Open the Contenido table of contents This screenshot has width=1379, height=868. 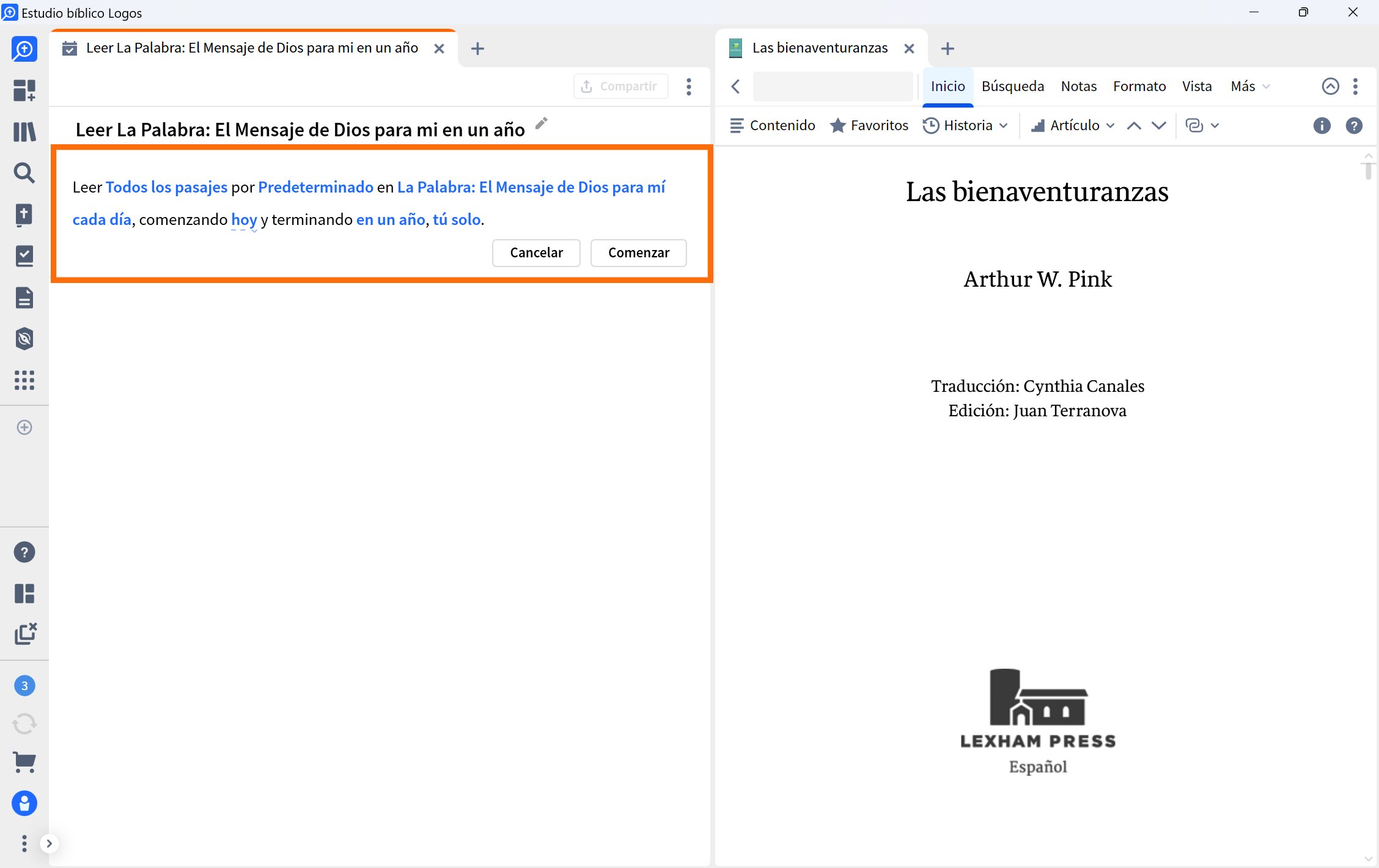coord(773,125)
